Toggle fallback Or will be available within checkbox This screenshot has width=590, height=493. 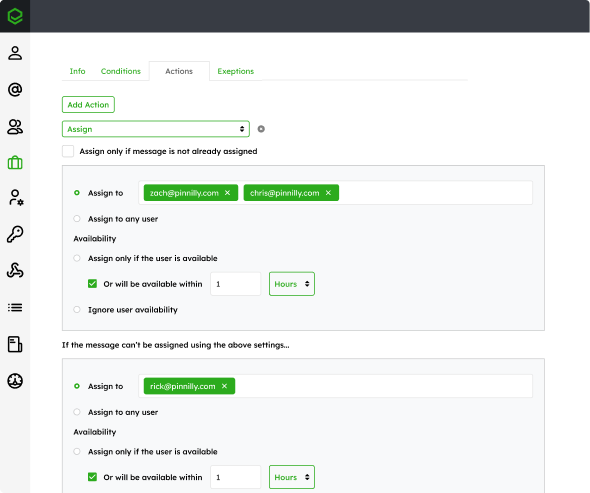(x=92, y=477)
